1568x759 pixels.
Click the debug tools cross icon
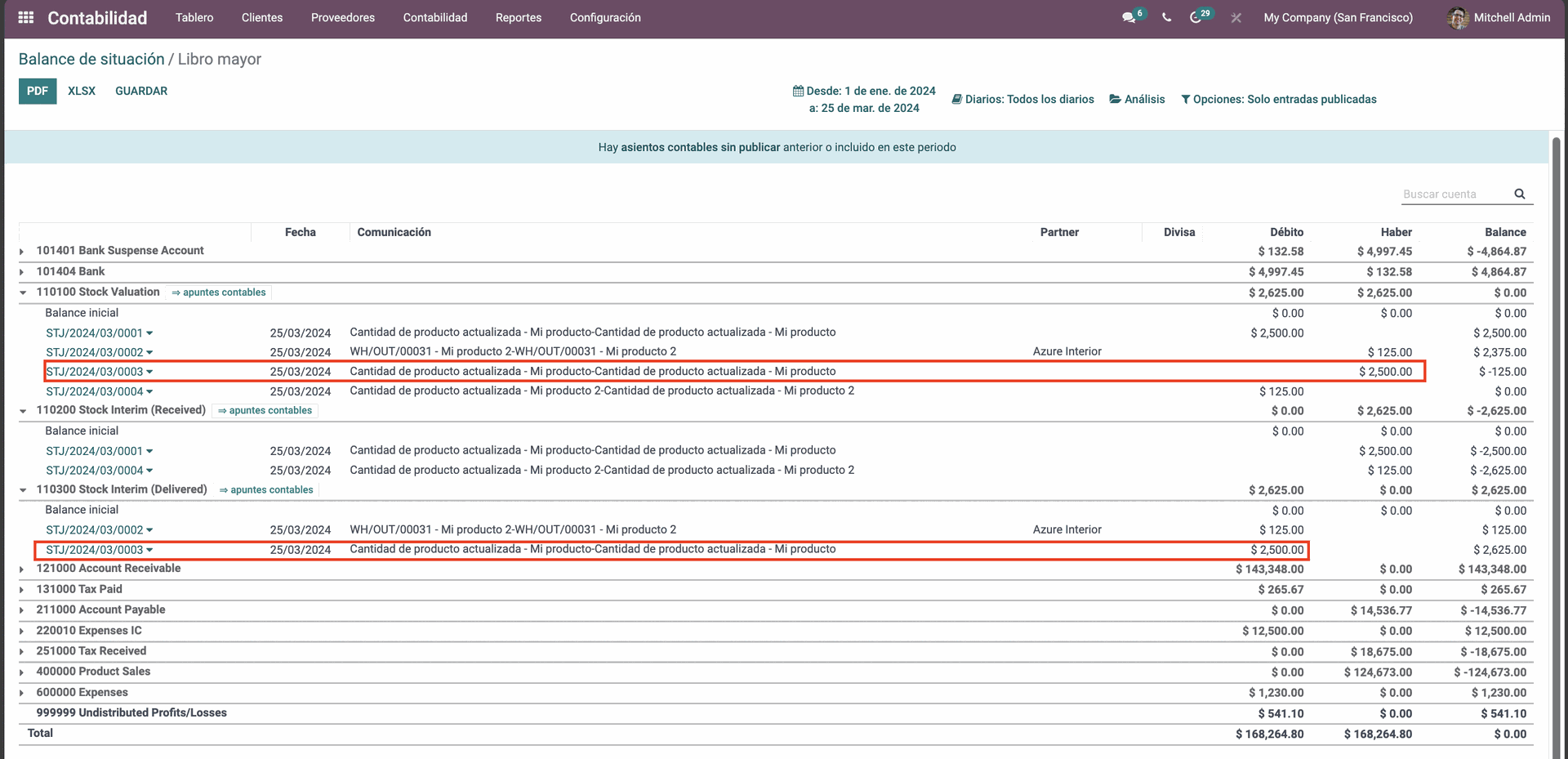(1236, 17)
